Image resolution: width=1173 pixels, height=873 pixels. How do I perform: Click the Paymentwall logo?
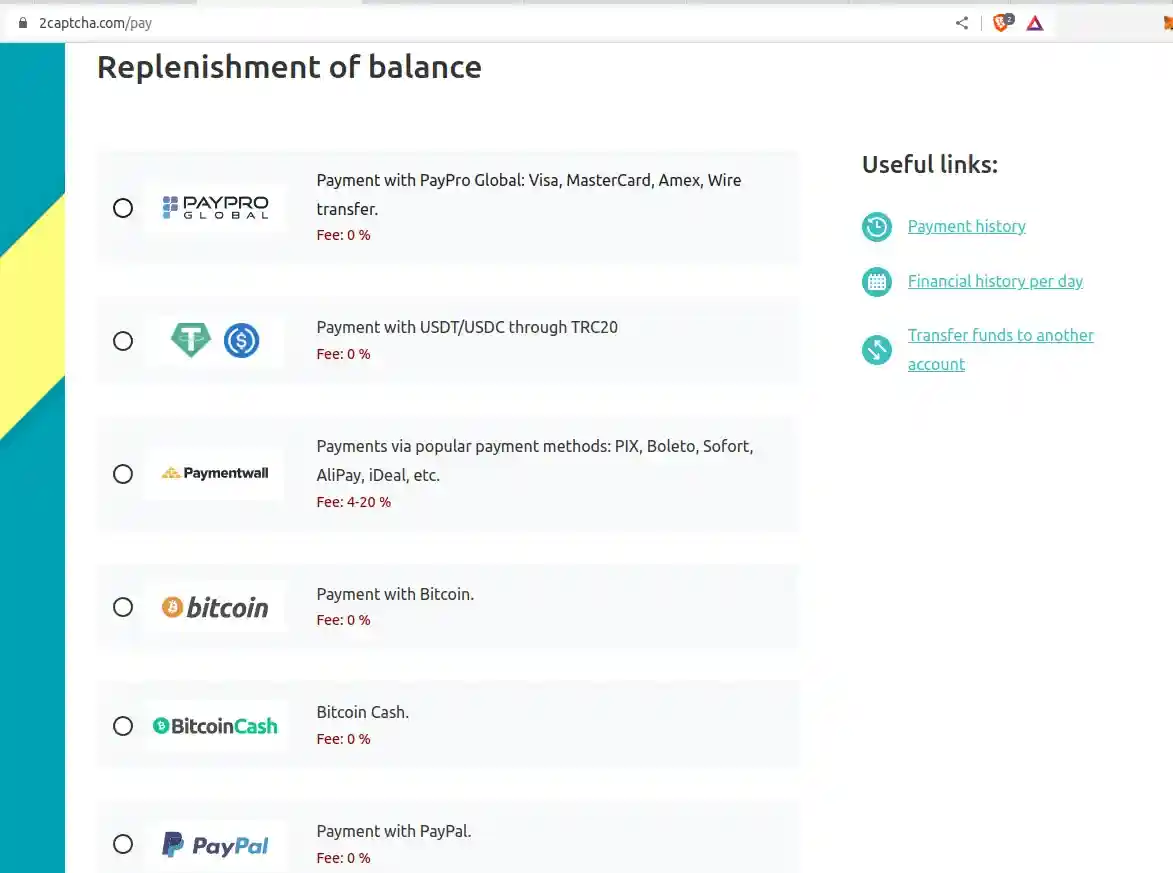(214, 473)
